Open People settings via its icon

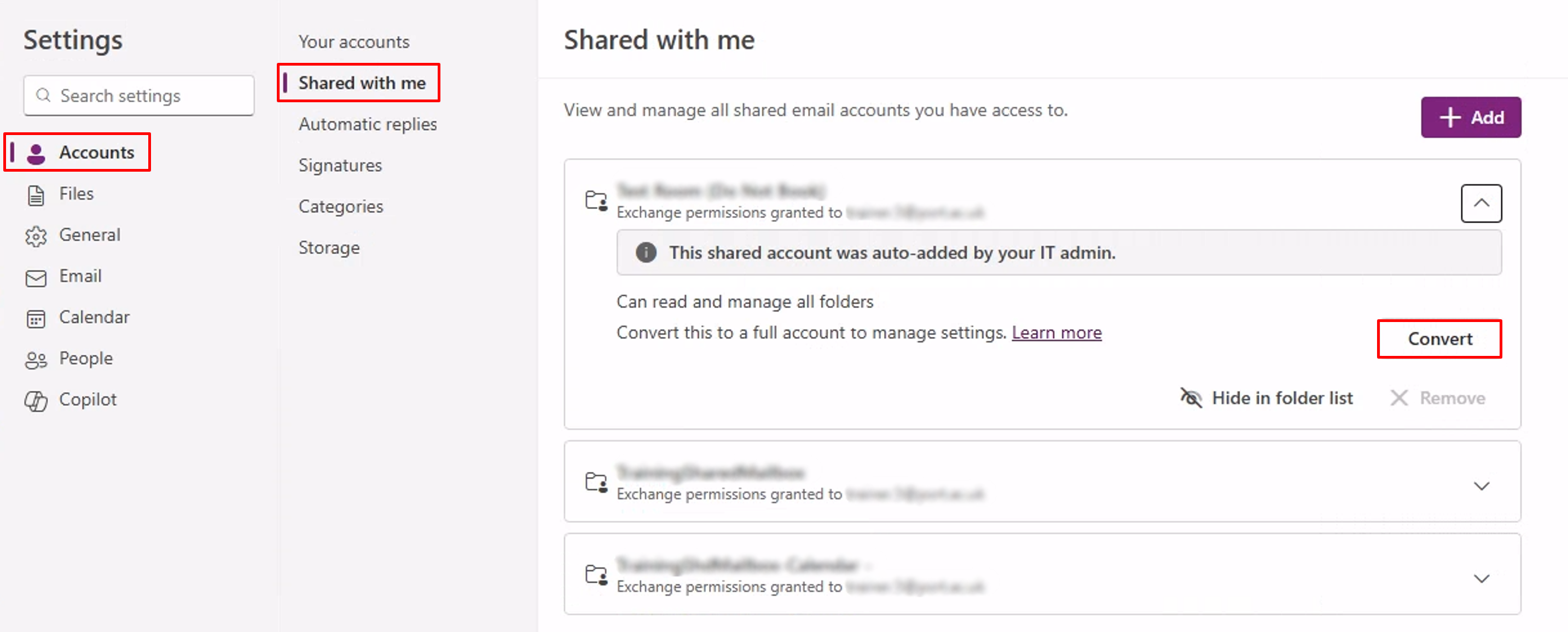(x=36, y=359)
